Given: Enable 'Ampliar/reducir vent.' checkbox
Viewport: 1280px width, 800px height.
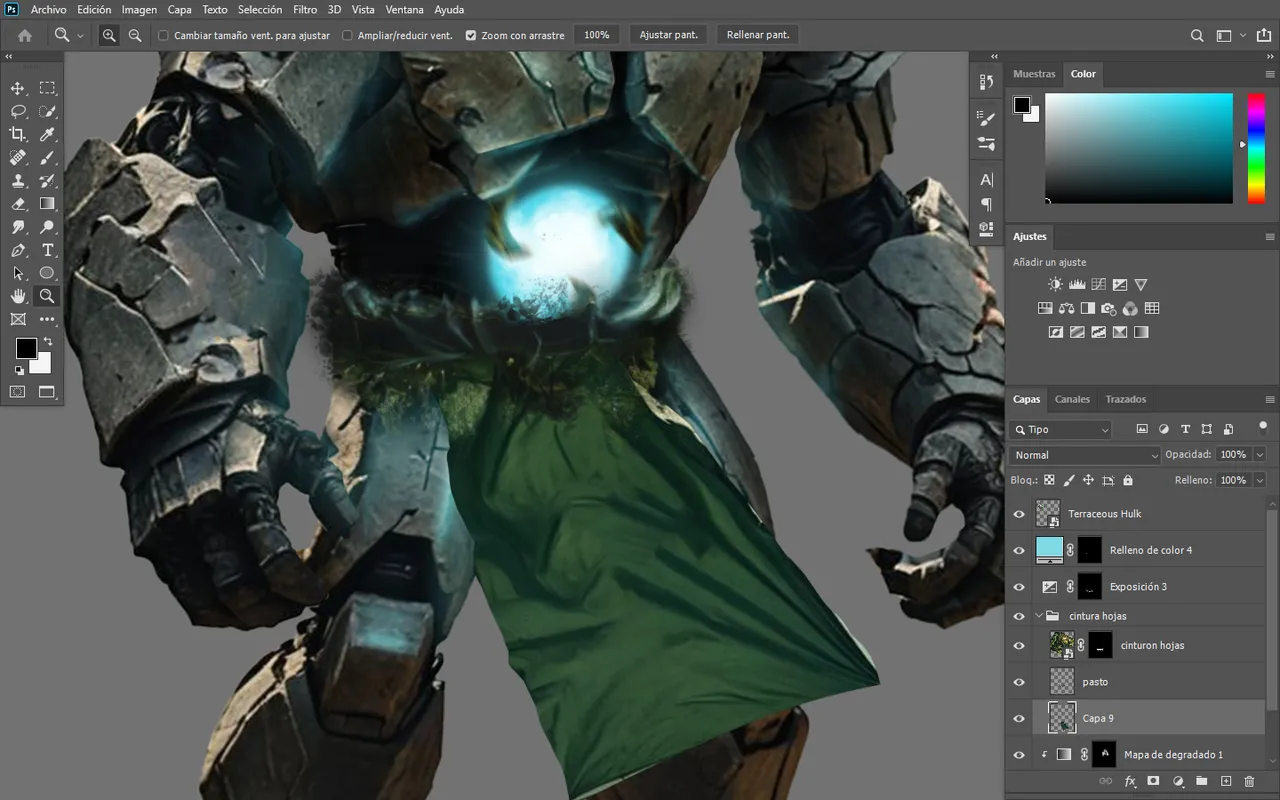Looking at the screenshot, I should pos(347,35).
